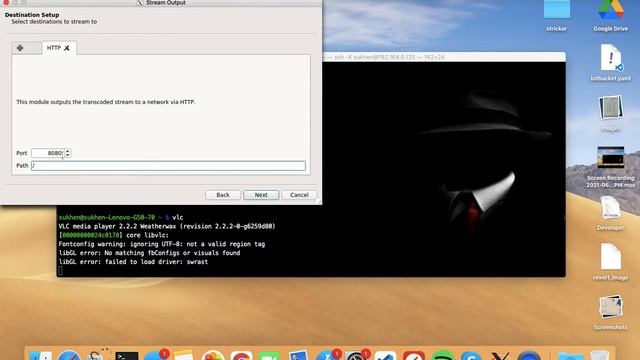The image size is (640, 360).
Task: Open Terminal from the Dock
Action: [127, 356]
